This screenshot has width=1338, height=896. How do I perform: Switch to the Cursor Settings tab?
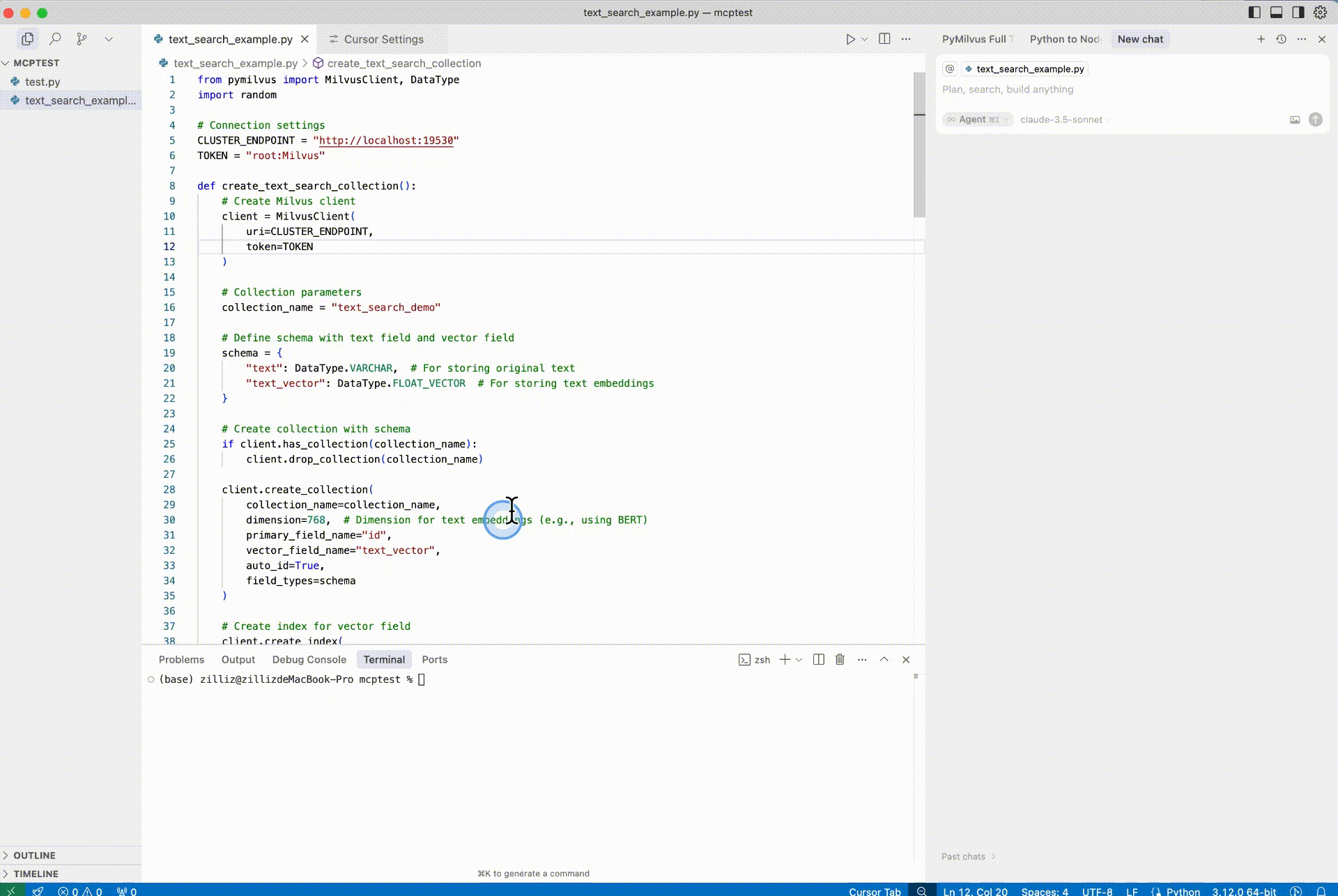click(383, 39)
